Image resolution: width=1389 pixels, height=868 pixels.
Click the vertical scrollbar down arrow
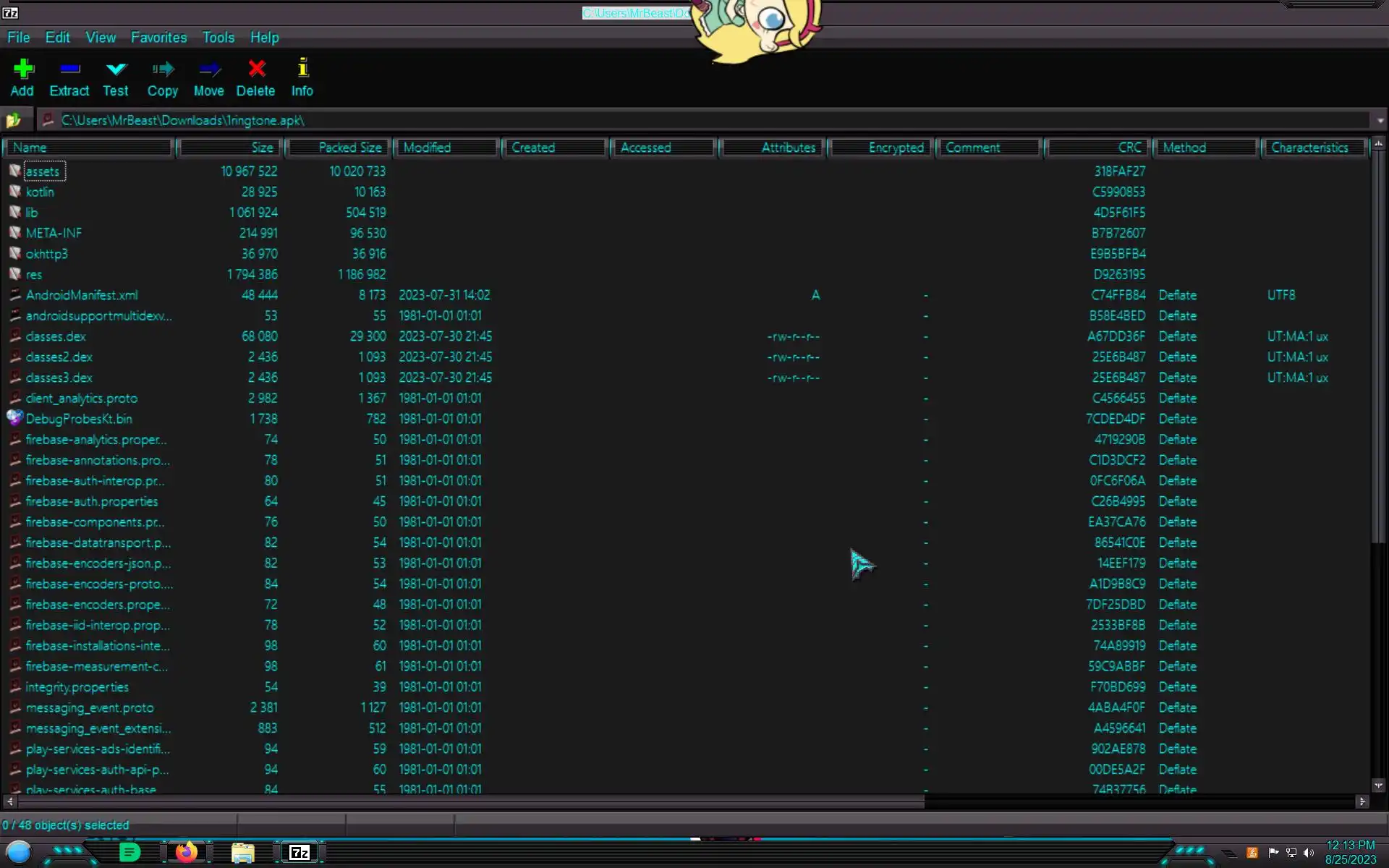[x=1378, y=786]
